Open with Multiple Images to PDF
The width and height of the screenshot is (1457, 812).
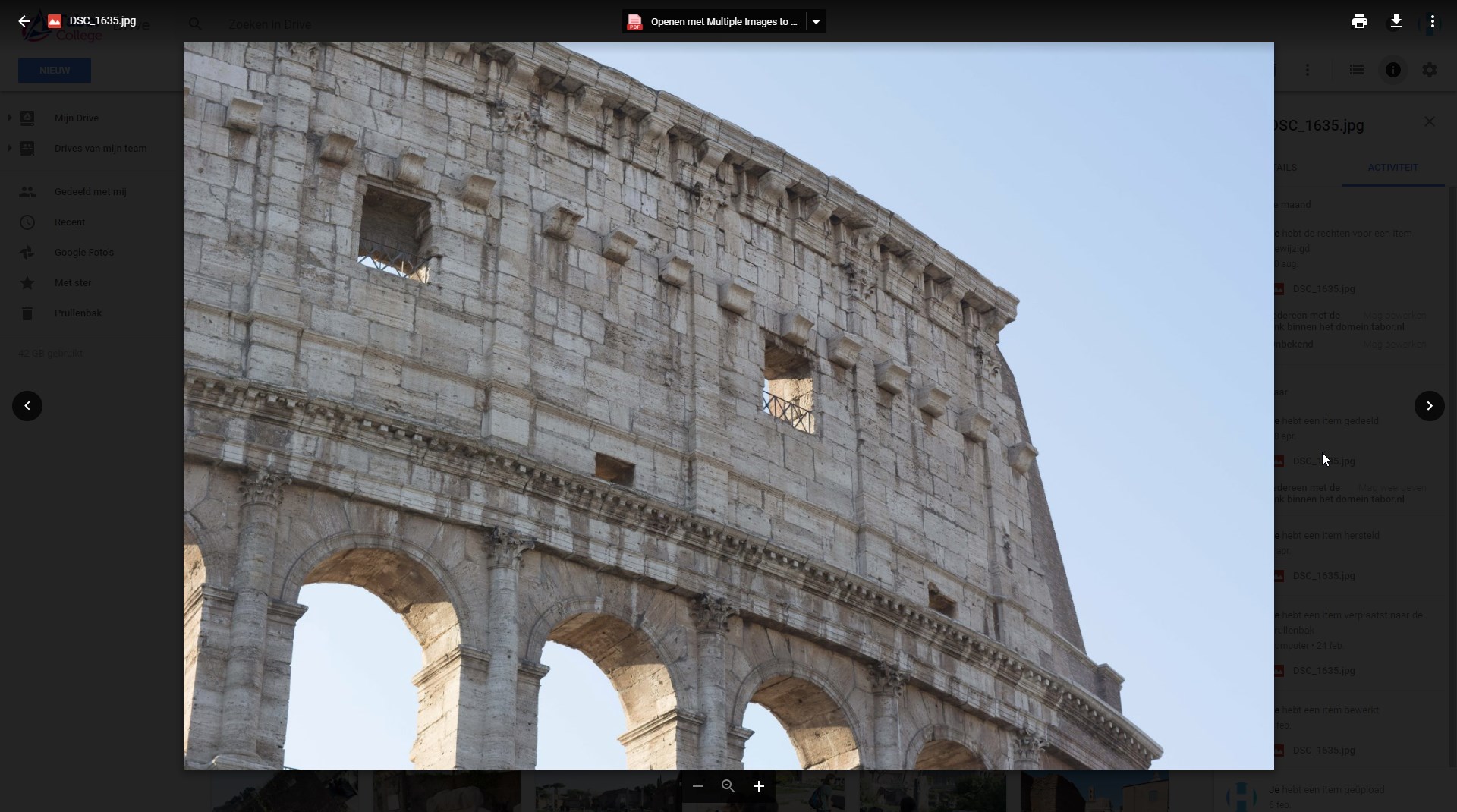coord(713,22)
